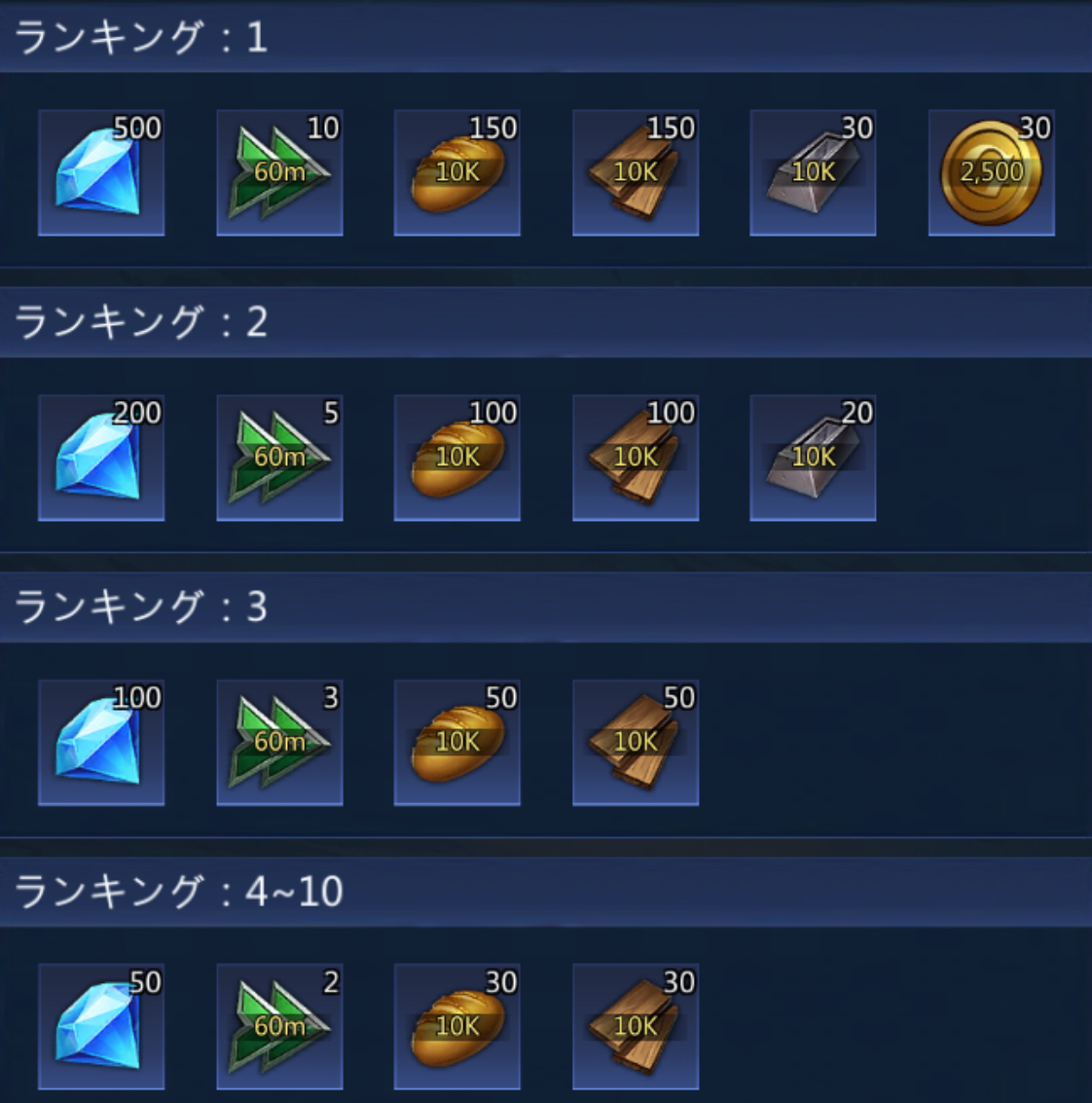This screenshot has width=1092, height=1103.
Task: Tap rank 2 wood reward of 100
Action: (x=636, y=458)
